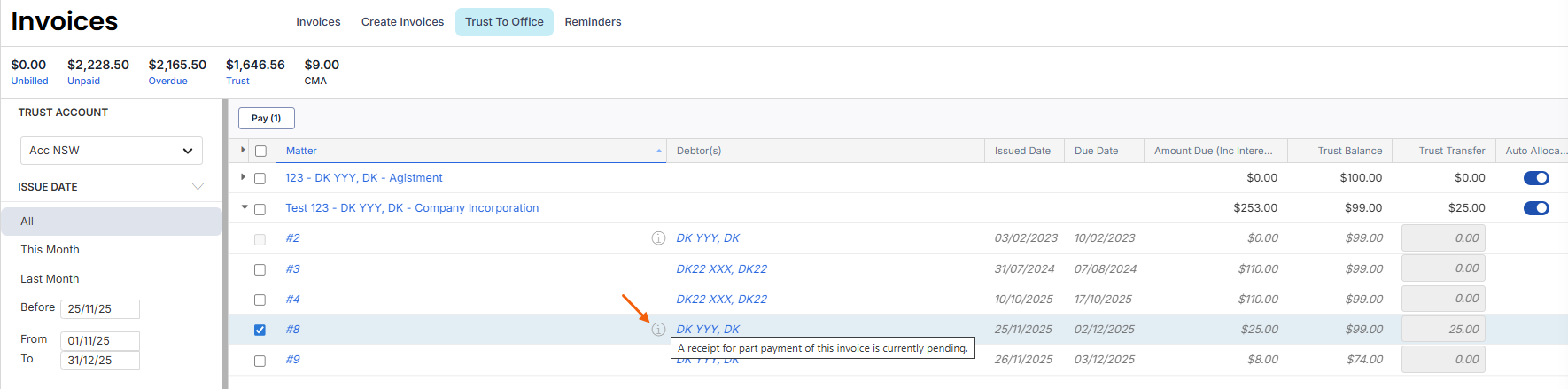The image size is (1568, 389).
Task: Click the Pay (1) button
Action: tap(266, 118)
